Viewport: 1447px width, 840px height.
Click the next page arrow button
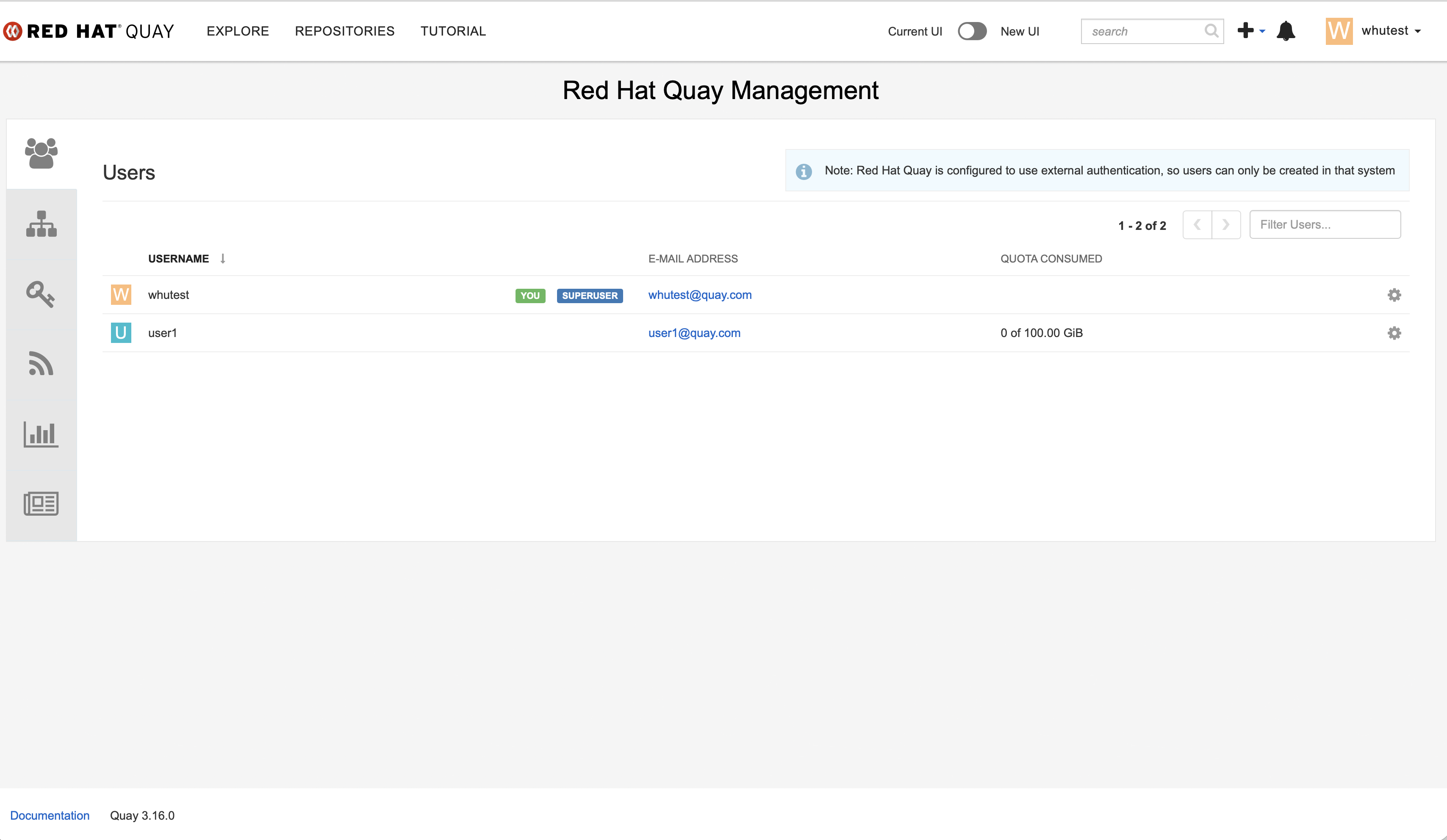[x=1225, y=224]
